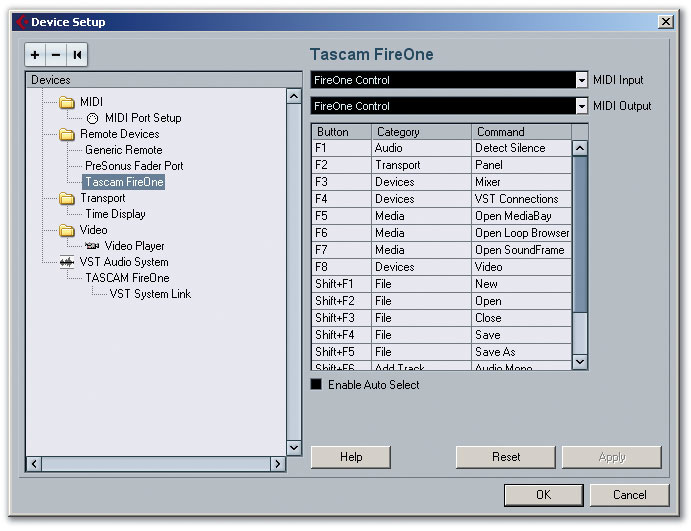Click the MIDI Port Setup icon
Image resolution: width=691 pixels, height=531 pixels.
92,118
